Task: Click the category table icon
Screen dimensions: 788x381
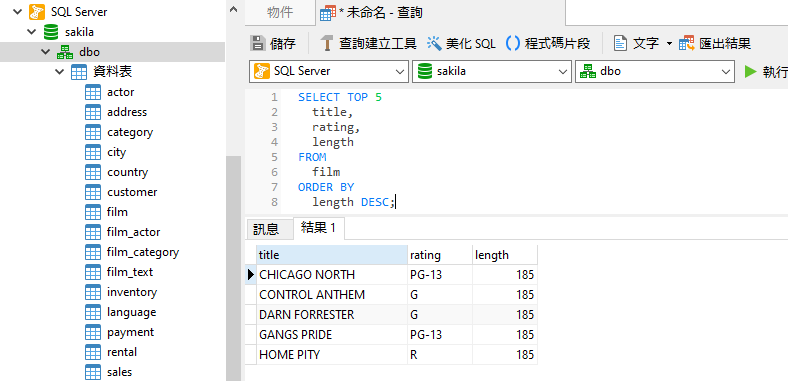Action: coord(93,132)
